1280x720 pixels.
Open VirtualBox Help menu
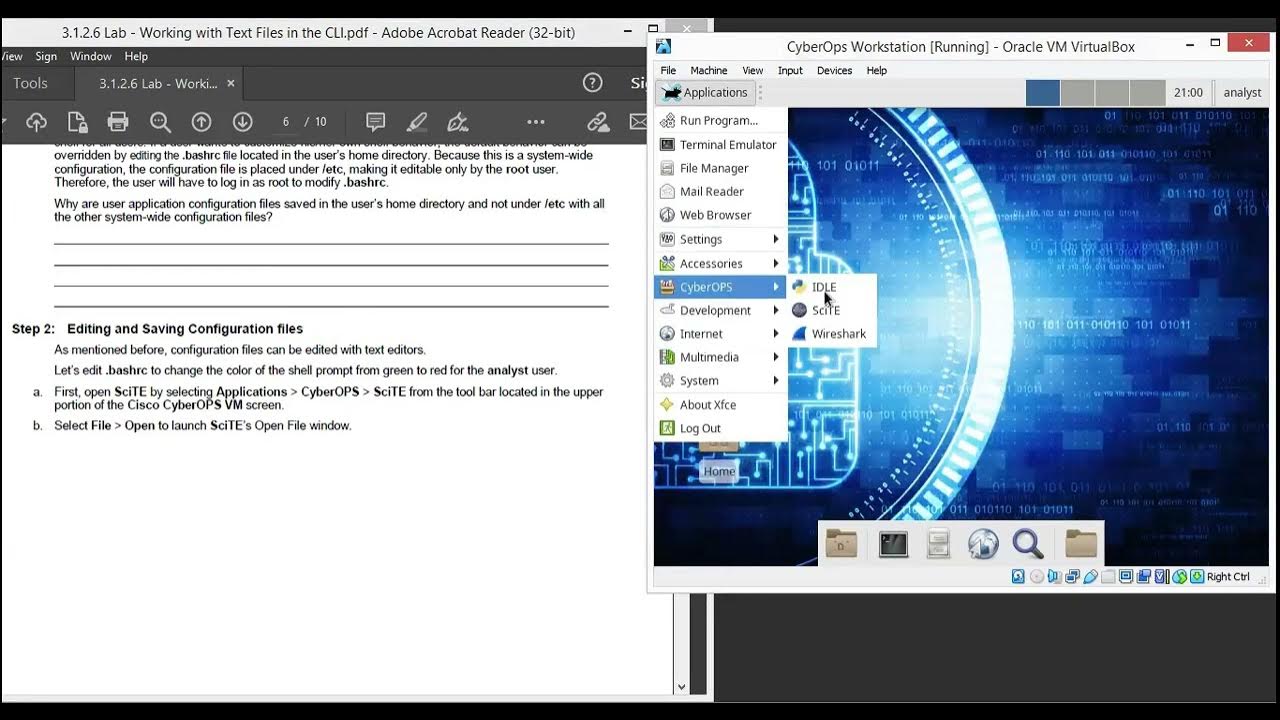(x=877, y=71)
